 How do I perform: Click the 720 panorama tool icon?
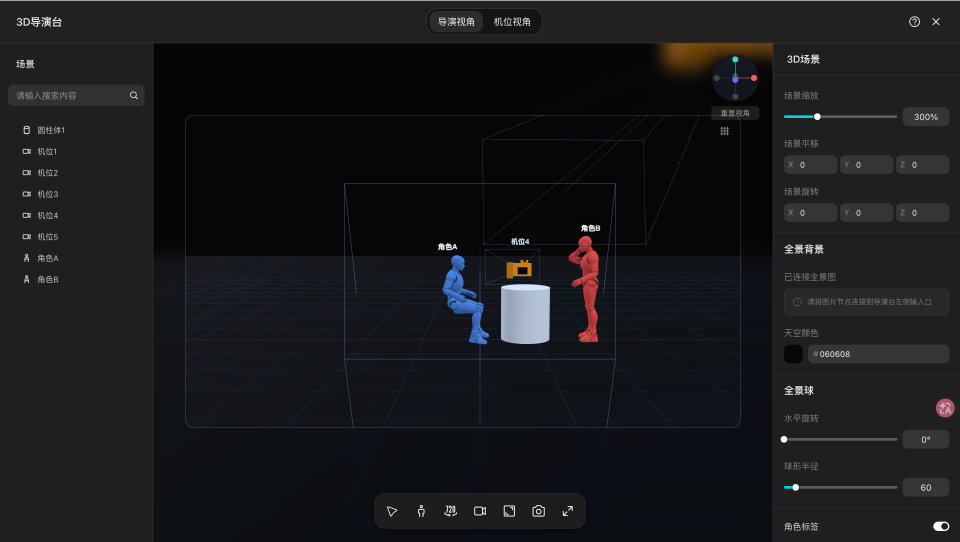pyautogui.click(x=451, y=511)
